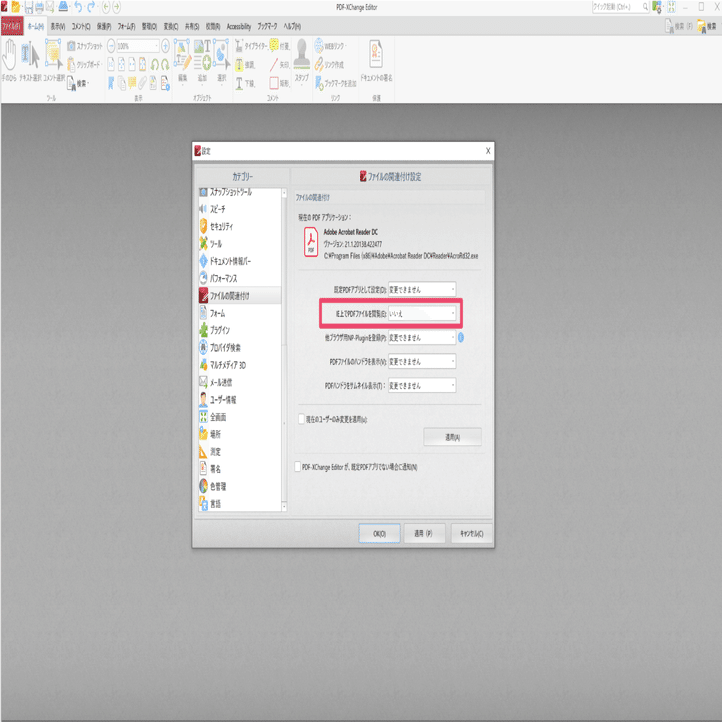The height and width of the screenshot is (722, 722).
Task: Click the Print icon in quick access toolbar
Action: point(39,6)
